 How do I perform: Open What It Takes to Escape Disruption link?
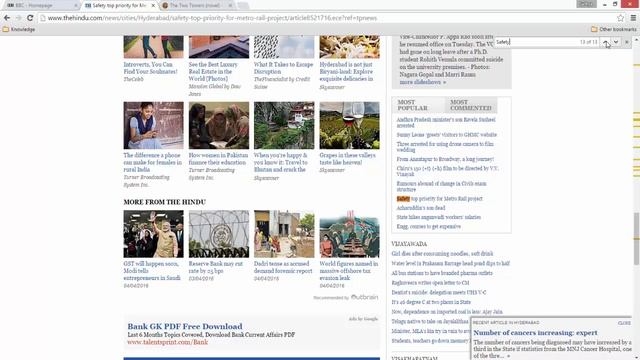283,68
